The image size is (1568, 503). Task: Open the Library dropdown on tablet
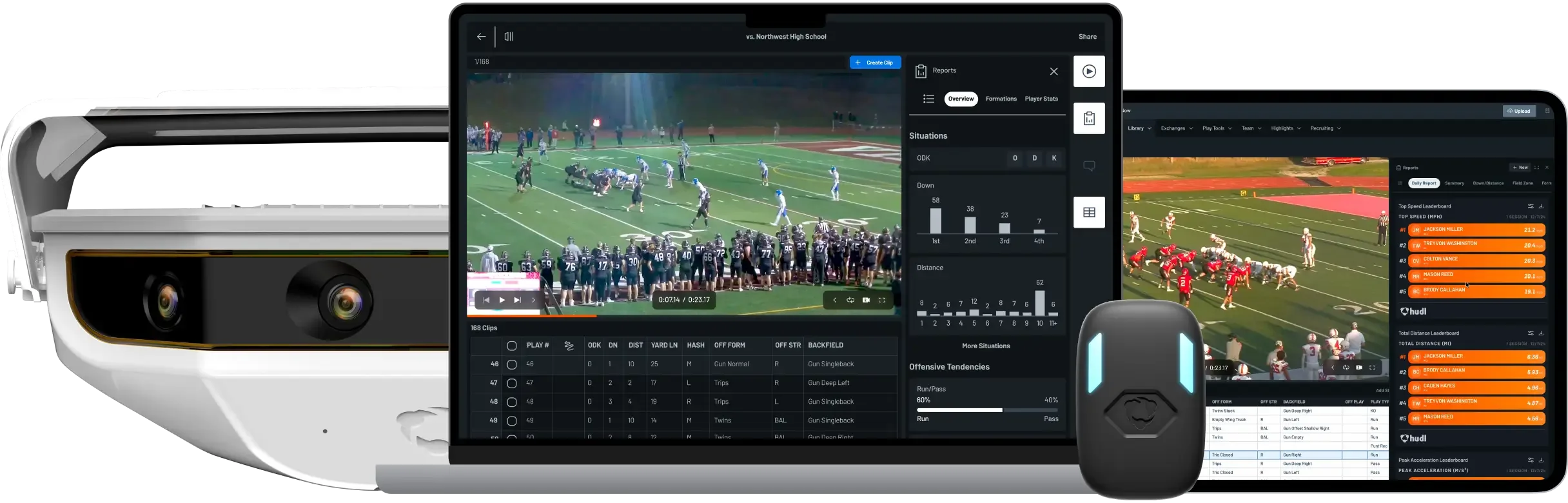click(x=1139, y=128)
